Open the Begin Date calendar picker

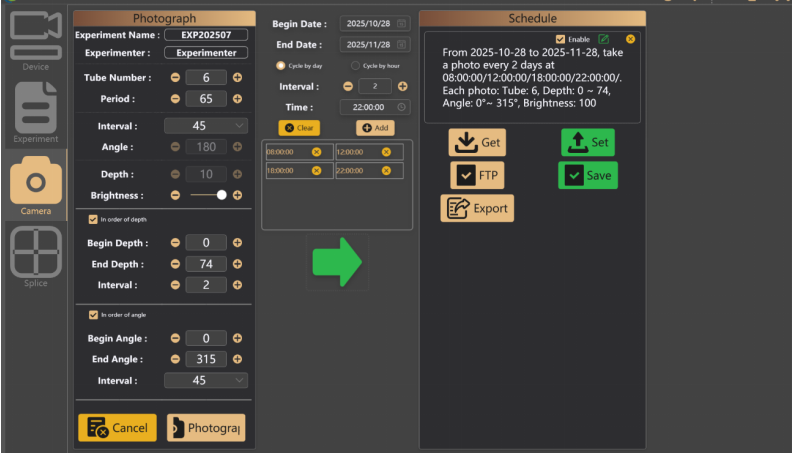[401, 23]
